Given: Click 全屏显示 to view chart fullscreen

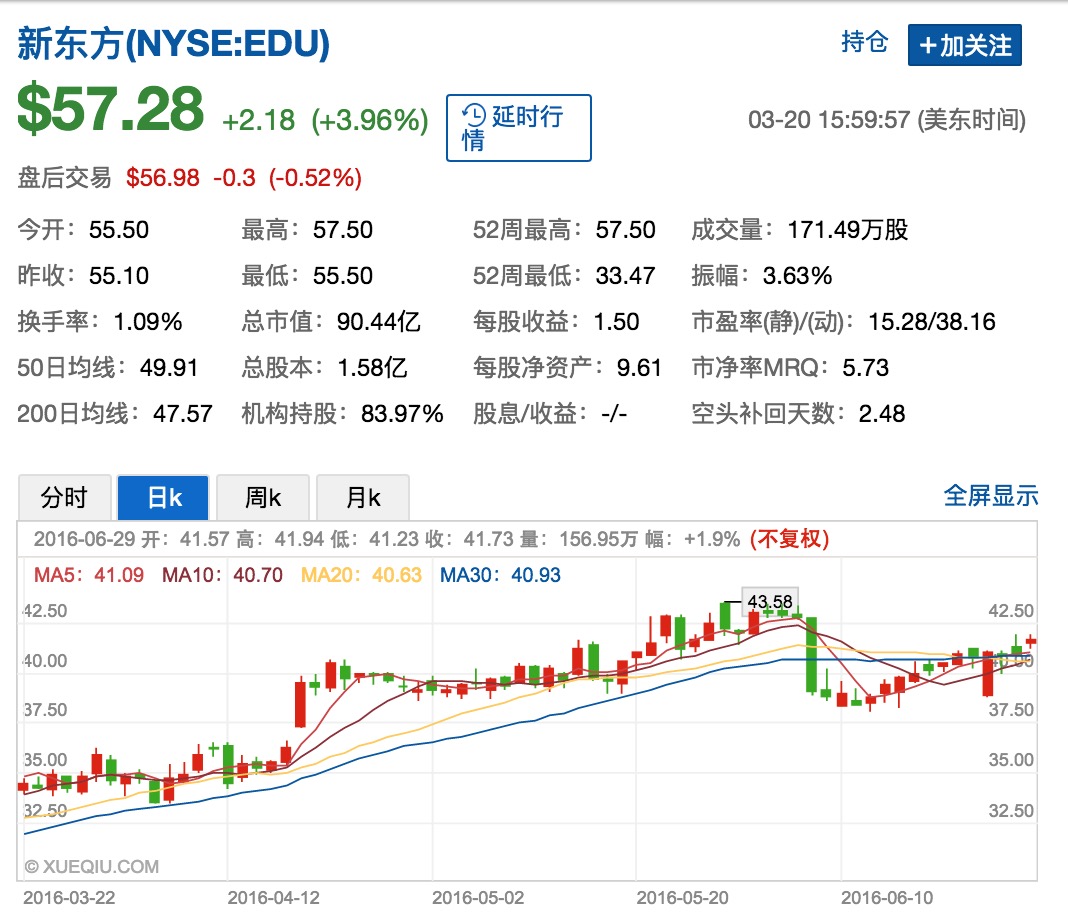Looking at the screenshot, I should (x=990, y=495).
